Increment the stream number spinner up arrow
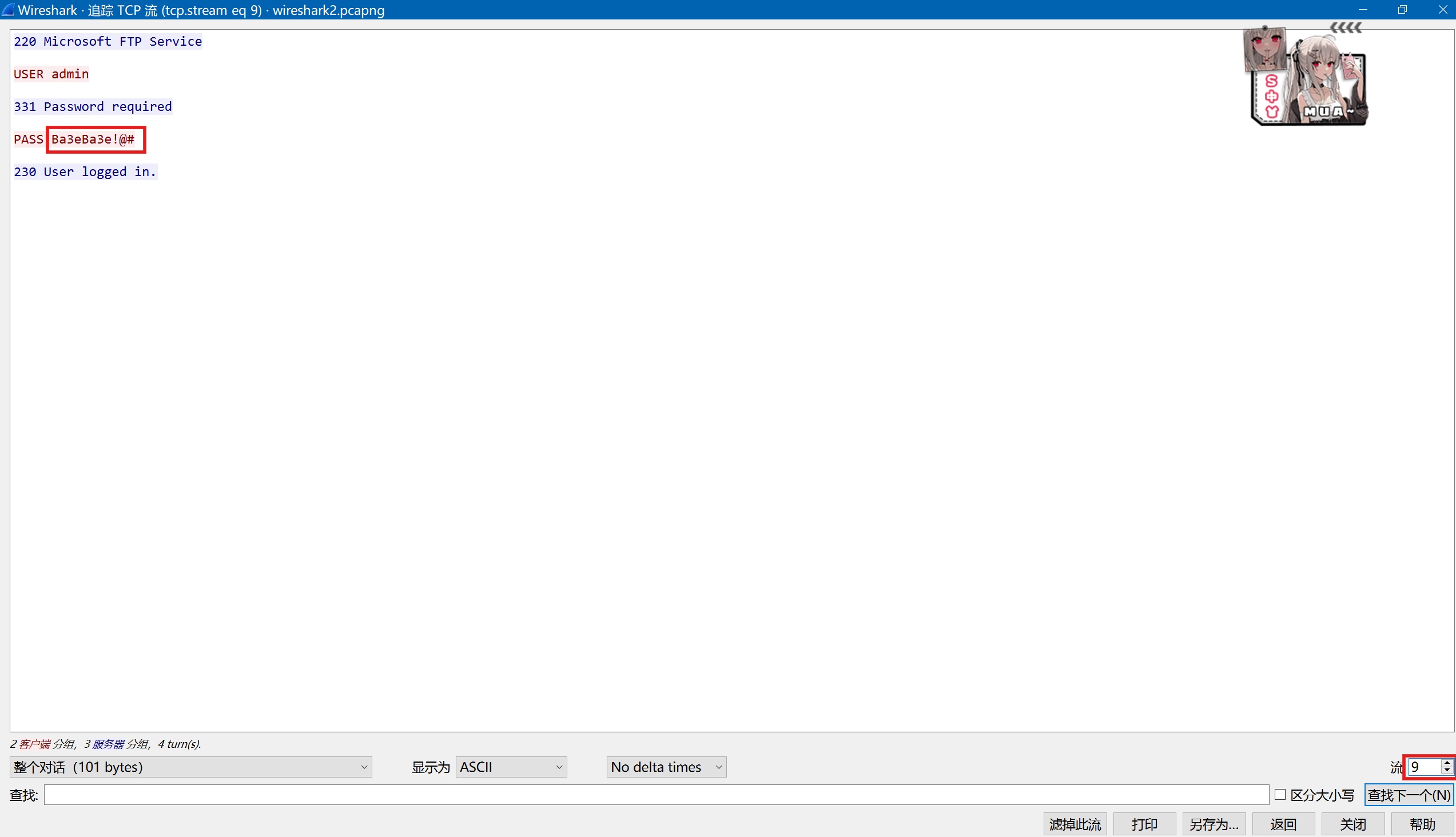The width and height of the screenshot is (1456, 837). point(1447,762)
